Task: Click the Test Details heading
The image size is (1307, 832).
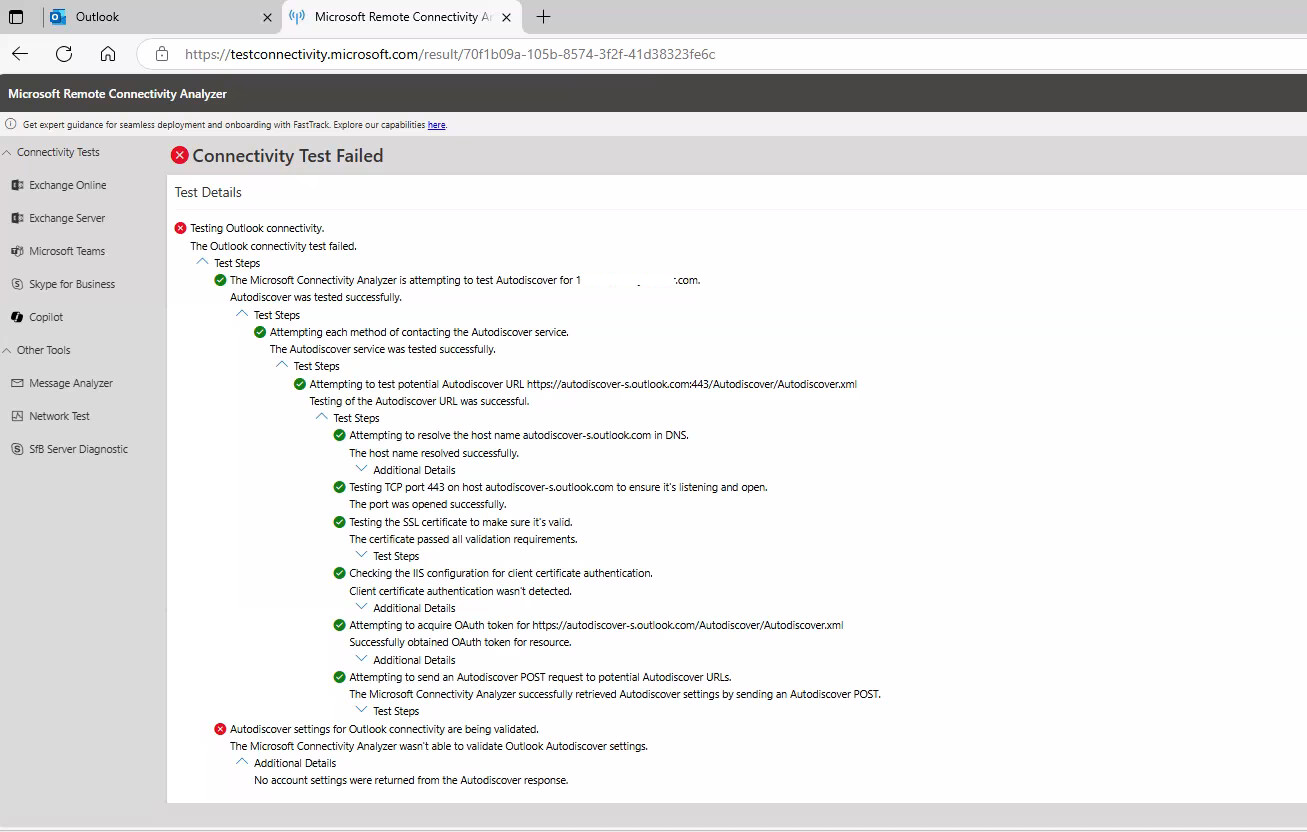Action: click(x=207, y=191)
